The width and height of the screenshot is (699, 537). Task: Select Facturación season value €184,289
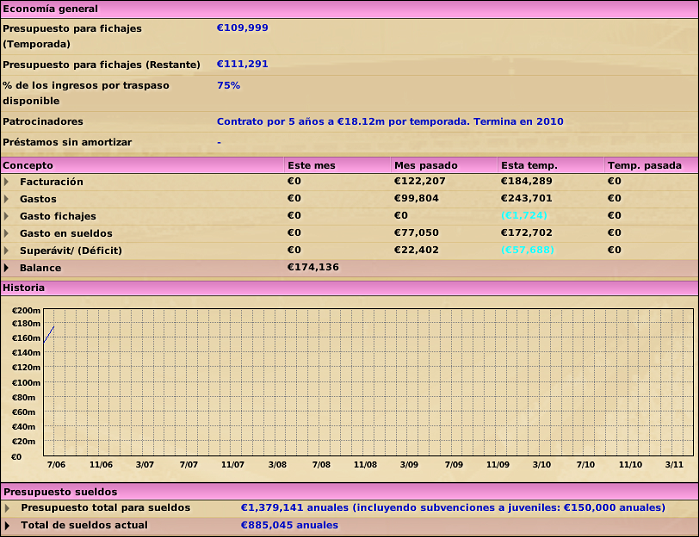coord(526,181)
